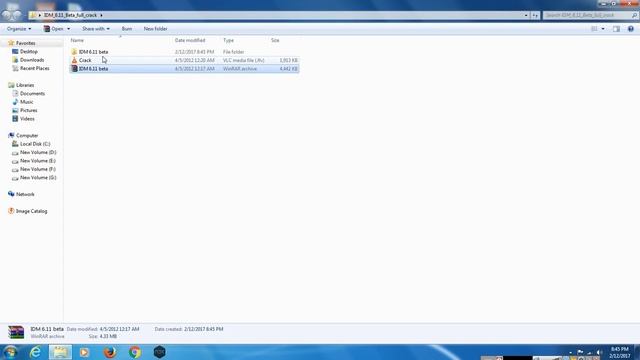Open New Volume (D:)
Image resolution: width=640 pixels, height=360 pixels.
[x=38, y=152]
